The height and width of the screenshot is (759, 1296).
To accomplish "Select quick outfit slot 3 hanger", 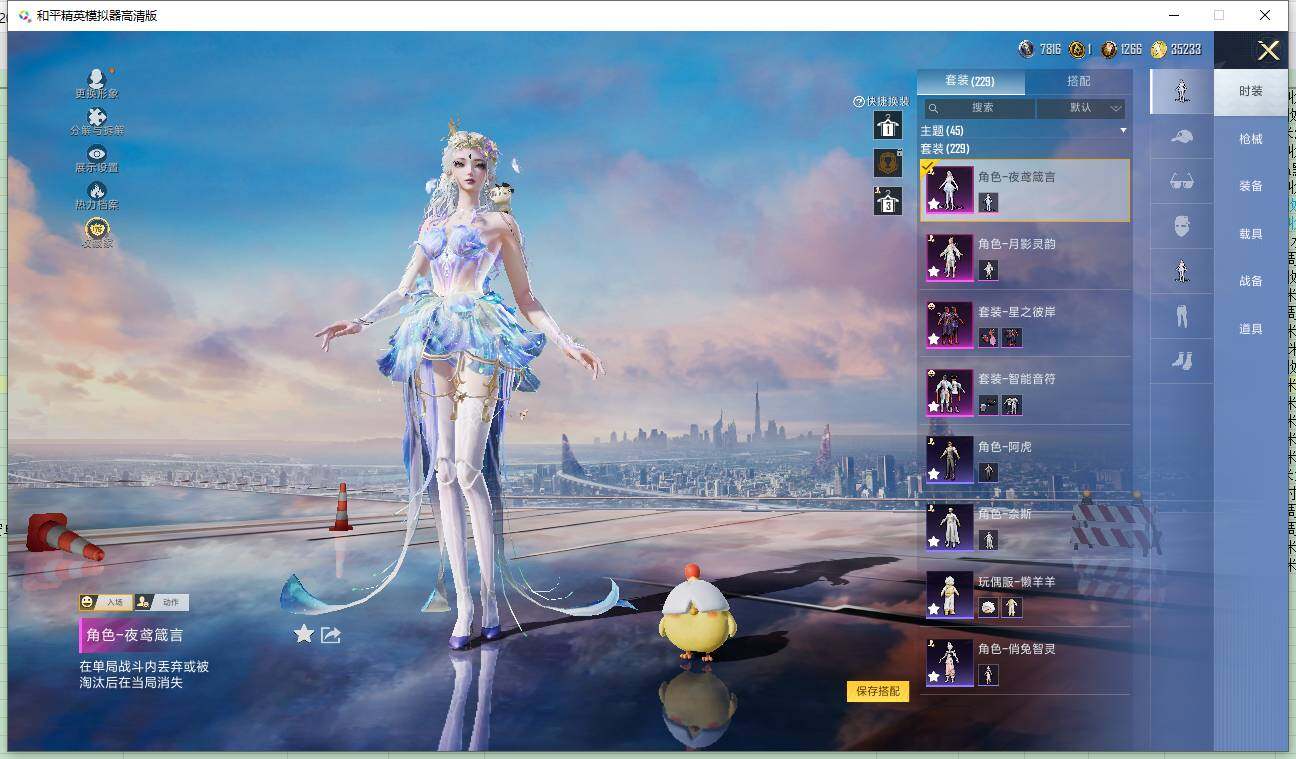I will pyautogui.click(x=888, y=201).
